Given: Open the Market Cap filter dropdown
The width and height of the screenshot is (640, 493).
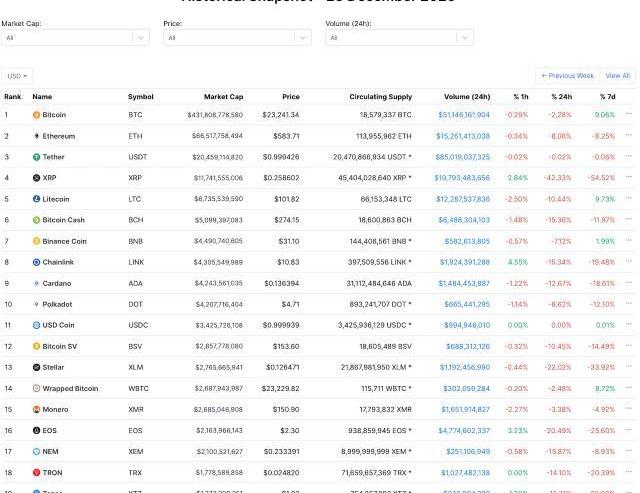Looking at the screenshot, I should pos(75,38).
